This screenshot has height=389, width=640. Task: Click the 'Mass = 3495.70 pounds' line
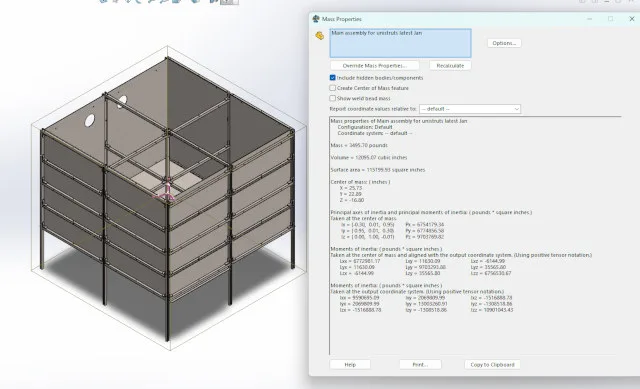tap(359, 145)
